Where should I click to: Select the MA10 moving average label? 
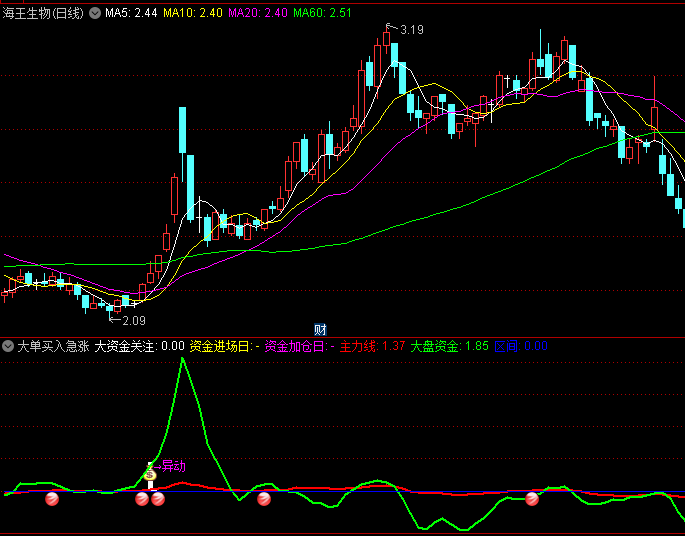pos(193,13)
